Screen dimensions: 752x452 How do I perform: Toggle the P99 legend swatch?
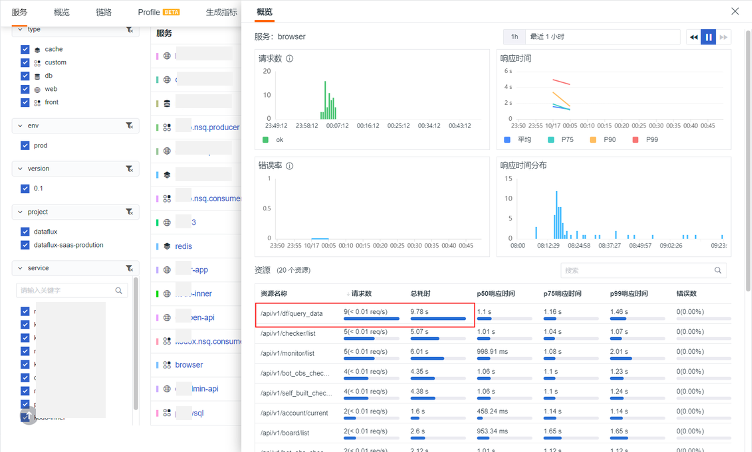click(x=635, y=140)
